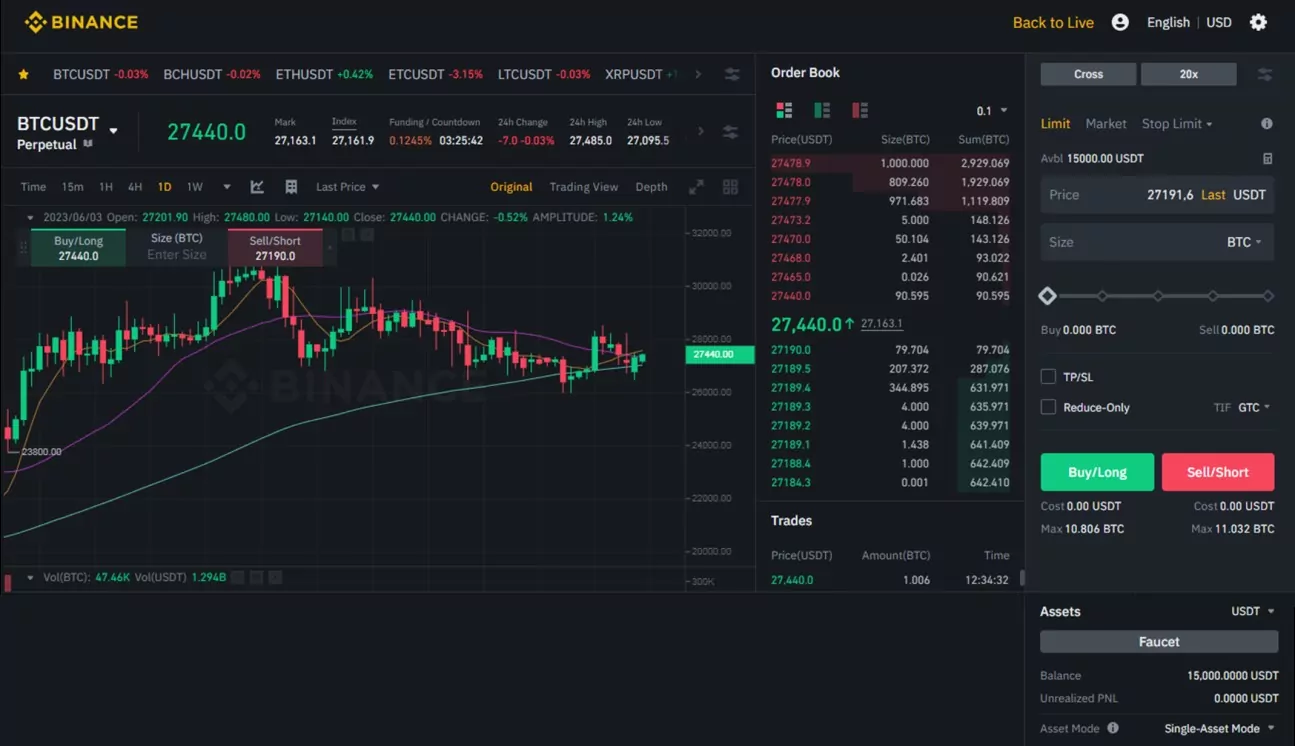Click the Binance logo

[x=81, y=22]
